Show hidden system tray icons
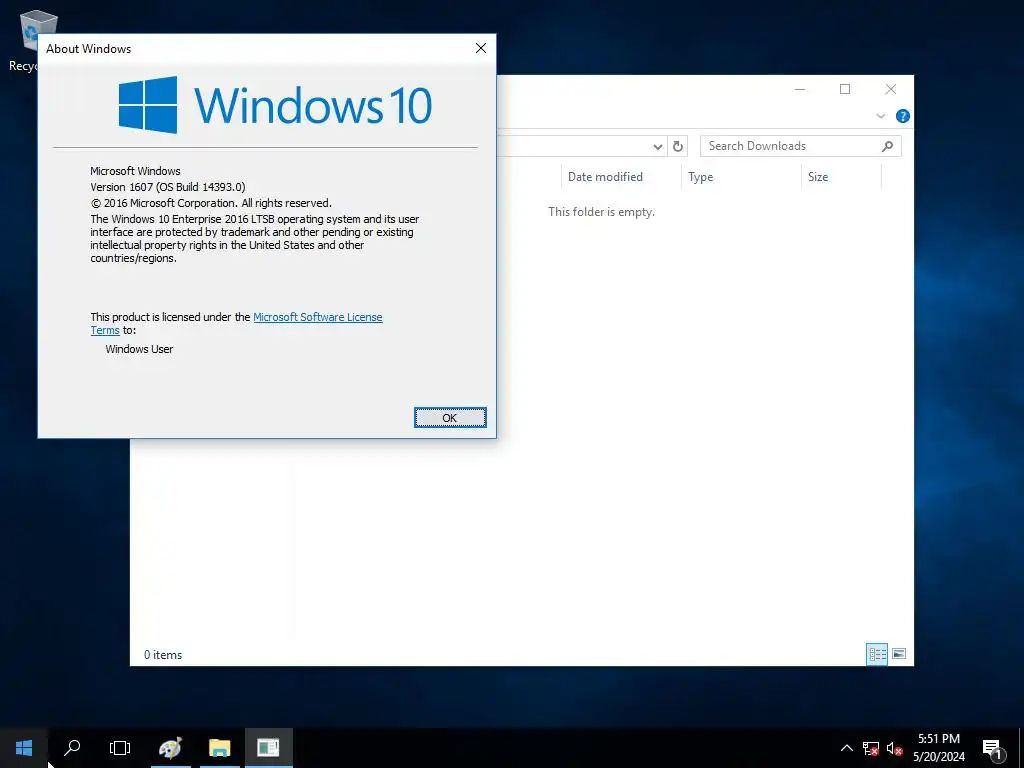The width and height of the screenshot is (1024, 768). click(846, 748)
